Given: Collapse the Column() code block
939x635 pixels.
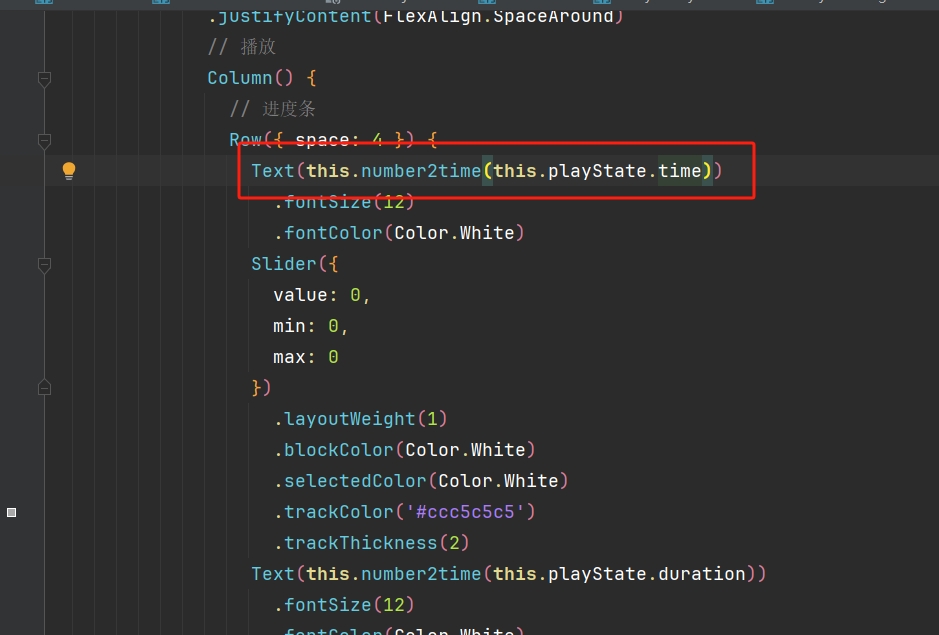Looking at the screenshot, I should coord(44,78).
